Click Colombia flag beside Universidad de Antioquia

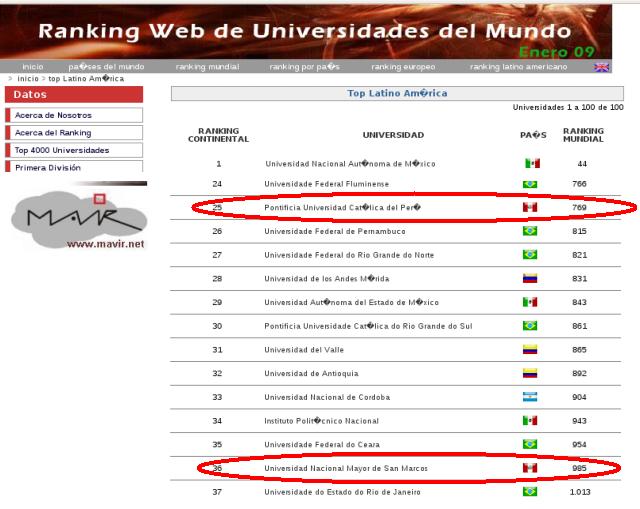[x=530, y=373]
